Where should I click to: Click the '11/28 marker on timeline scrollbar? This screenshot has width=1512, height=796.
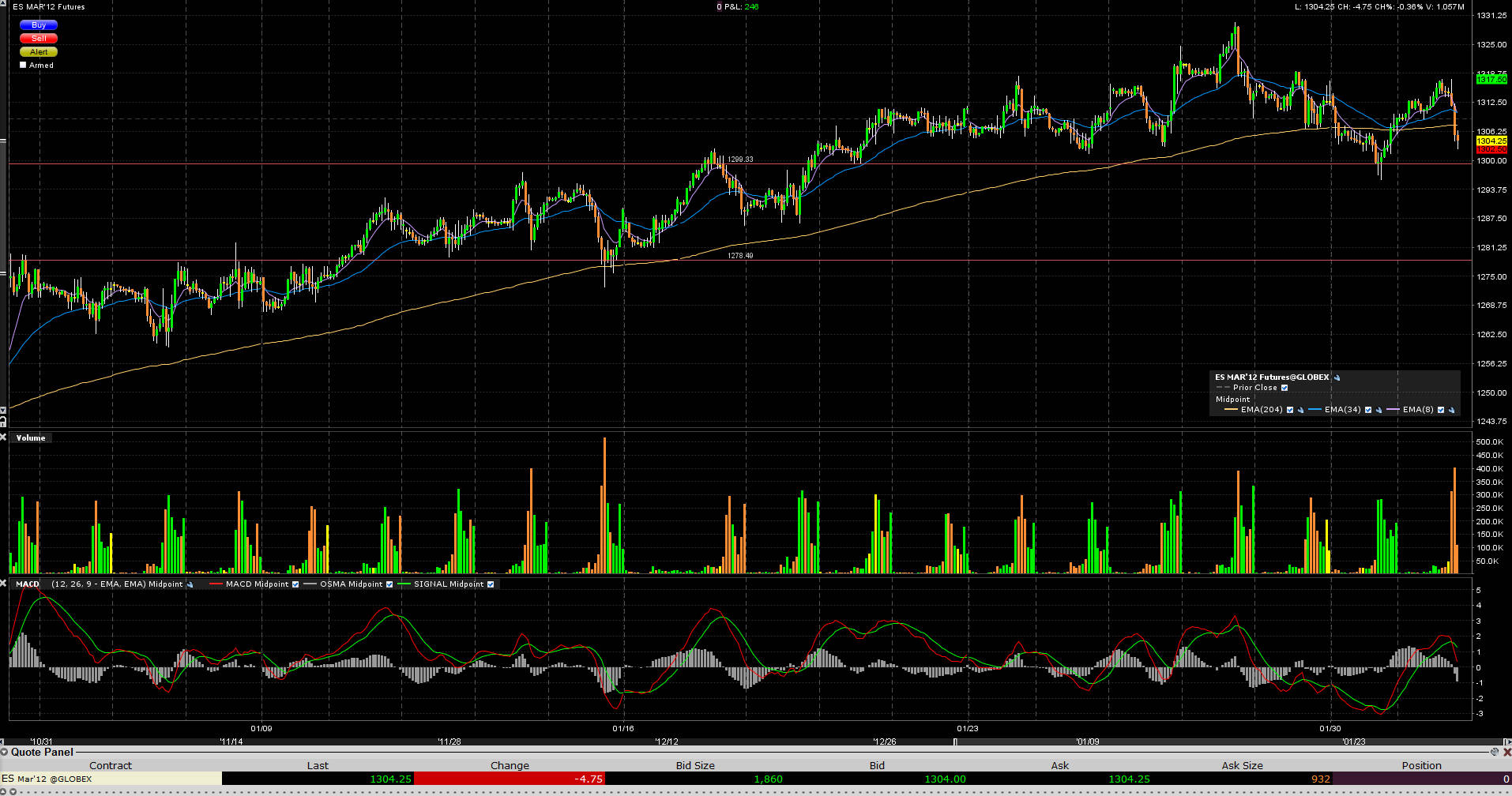point(449,742)
